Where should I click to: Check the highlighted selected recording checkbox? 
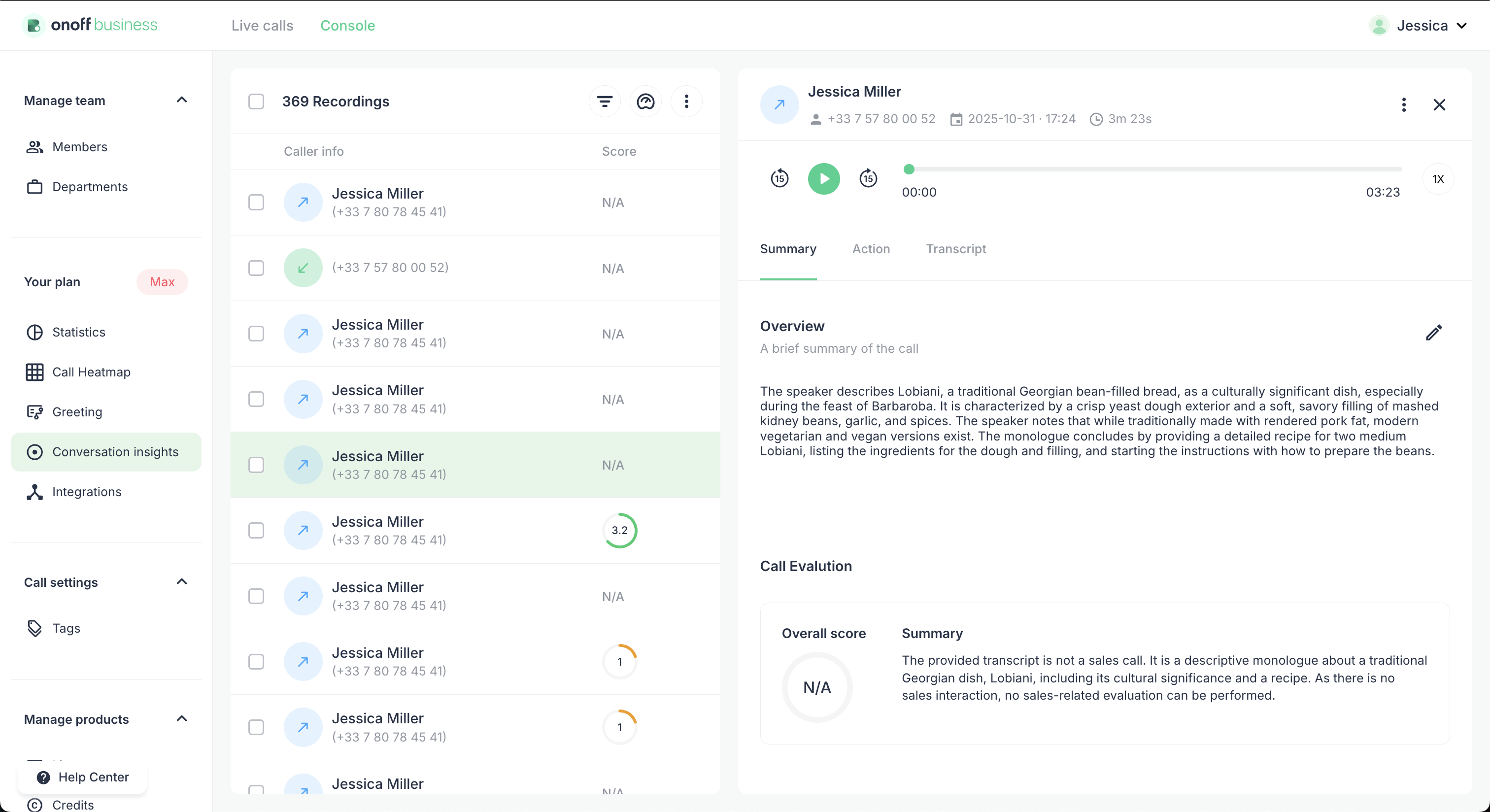(x=256, y=465)
